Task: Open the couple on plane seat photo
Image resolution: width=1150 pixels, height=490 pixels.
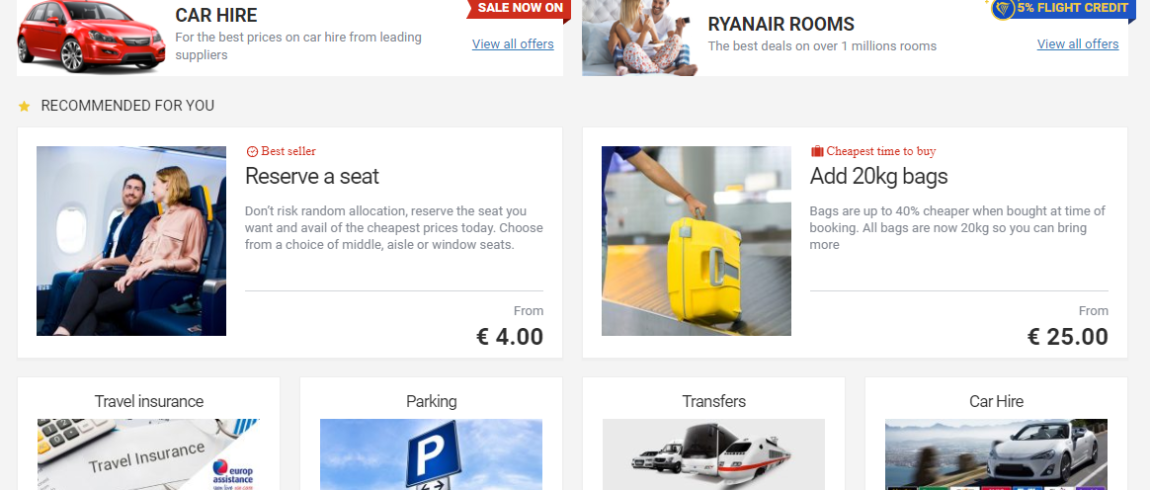Action: click(131, 241)
